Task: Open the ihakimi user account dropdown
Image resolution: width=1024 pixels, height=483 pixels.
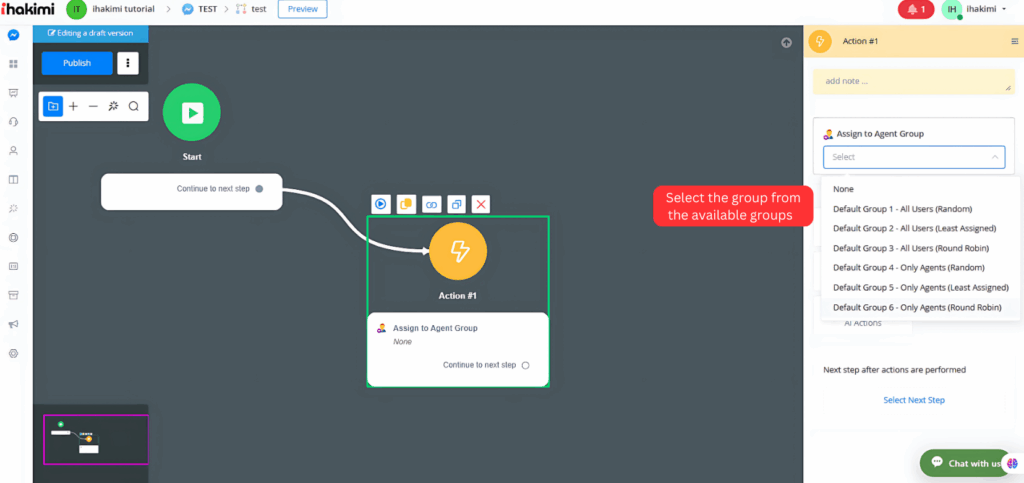Action: [x=975, y=9]
